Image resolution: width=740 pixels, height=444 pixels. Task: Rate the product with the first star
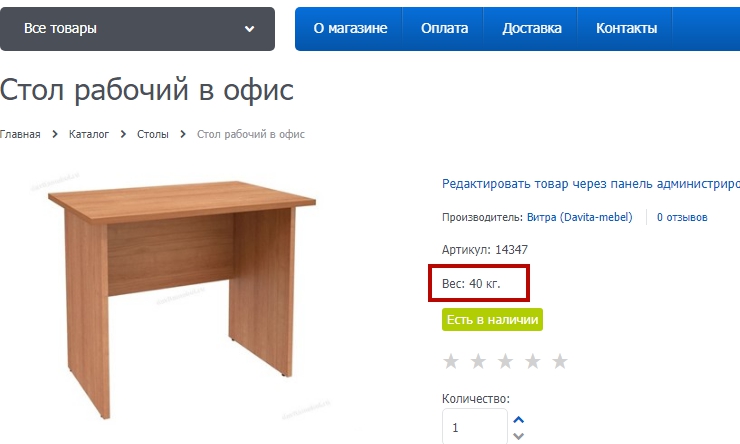click(x=451, y=361)
